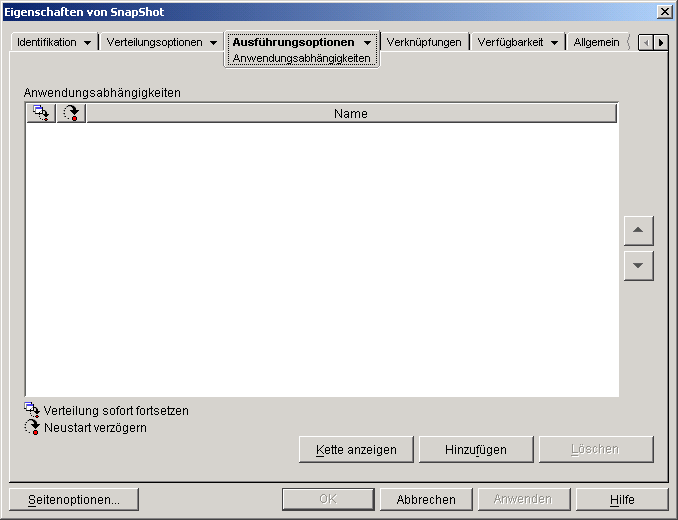Click the Kette anzeigen button
Screen dimensions: 678x520
click(x=356, y=450)
